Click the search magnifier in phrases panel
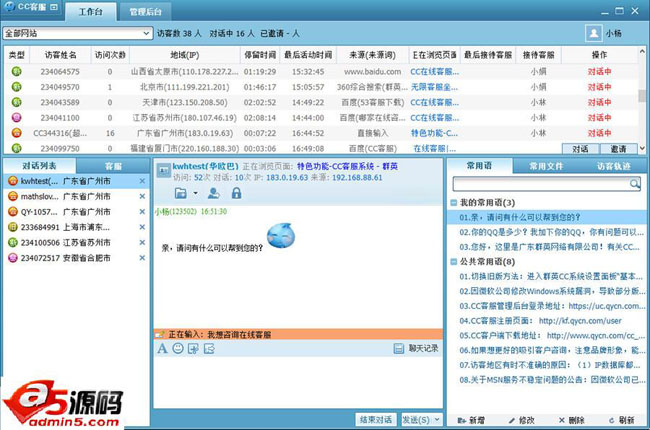This screenshot has width=650, height=430. tap(634, 184)
